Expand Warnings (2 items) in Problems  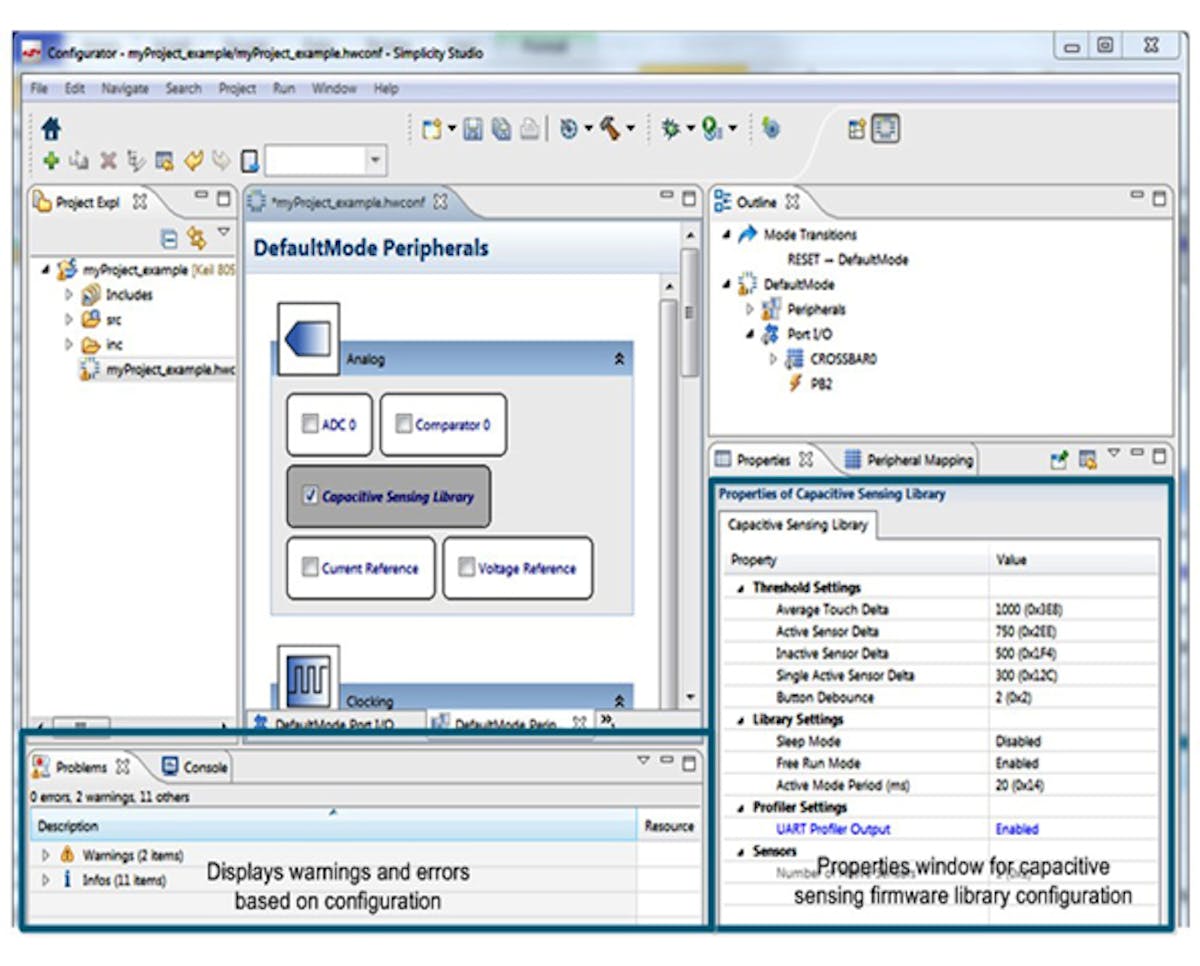point(45,855)
